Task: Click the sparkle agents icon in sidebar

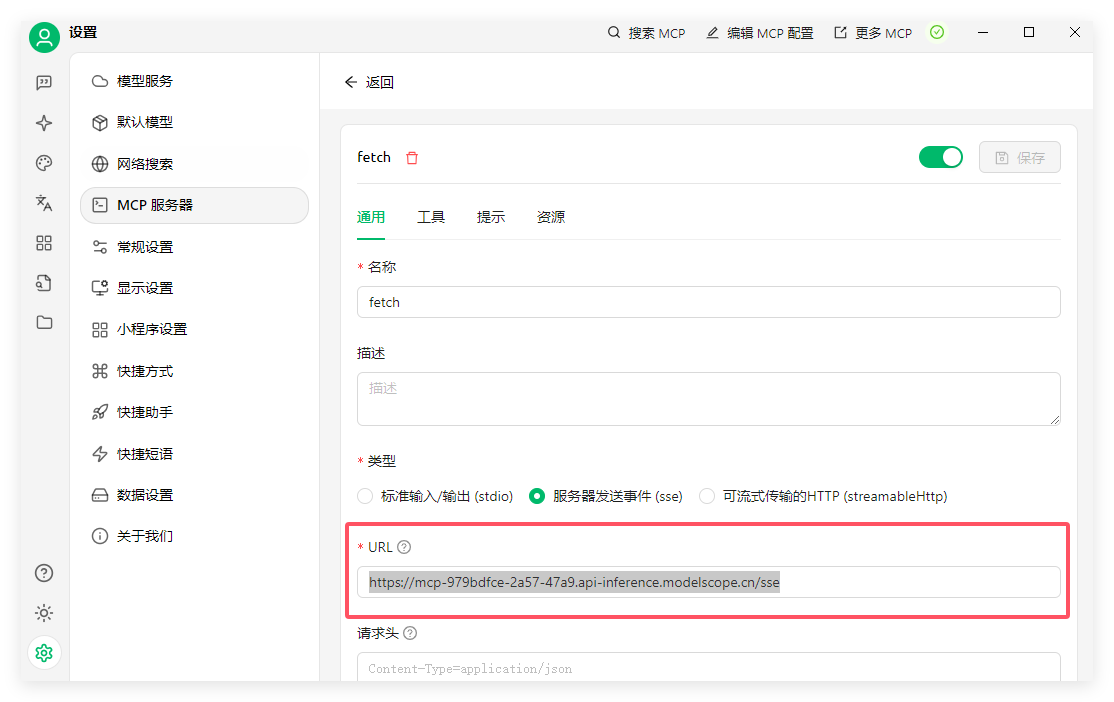Action: [x=44, y=123]
